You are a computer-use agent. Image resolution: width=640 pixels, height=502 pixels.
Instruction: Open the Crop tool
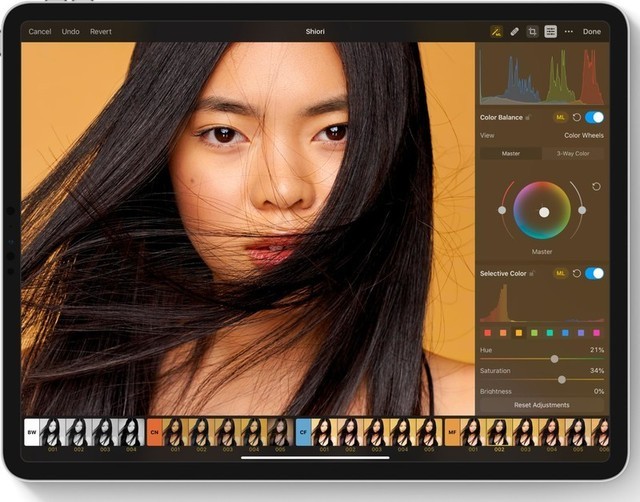pos(532,32)
